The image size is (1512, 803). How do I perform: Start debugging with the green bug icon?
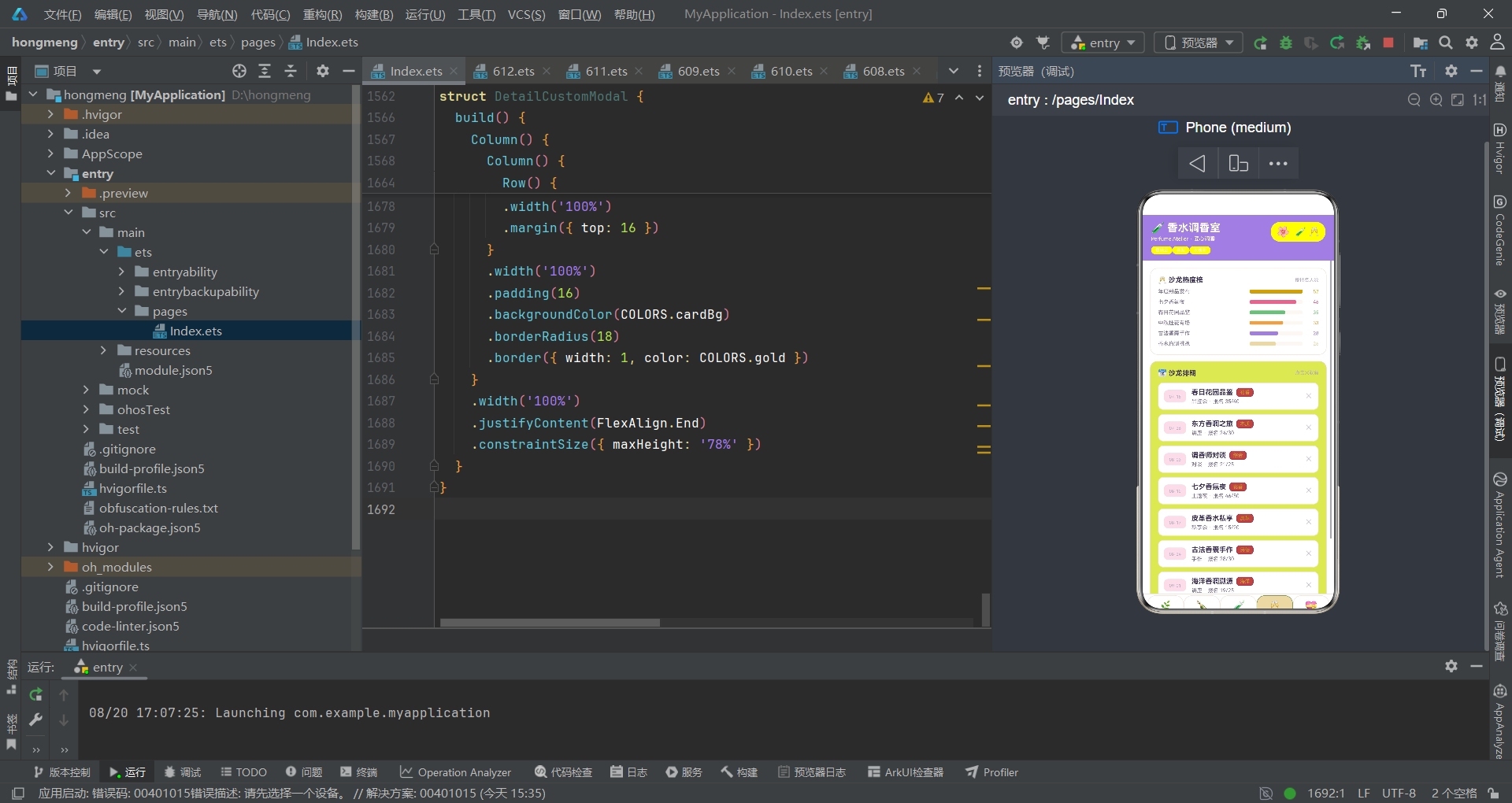pyautogui.click(x=1286, y=43)
